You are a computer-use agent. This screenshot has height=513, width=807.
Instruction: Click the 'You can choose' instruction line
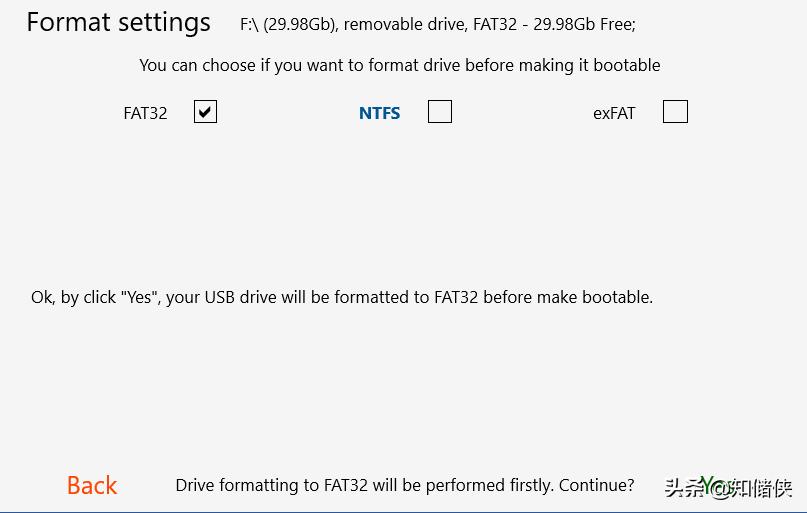(x=399, y=65)
